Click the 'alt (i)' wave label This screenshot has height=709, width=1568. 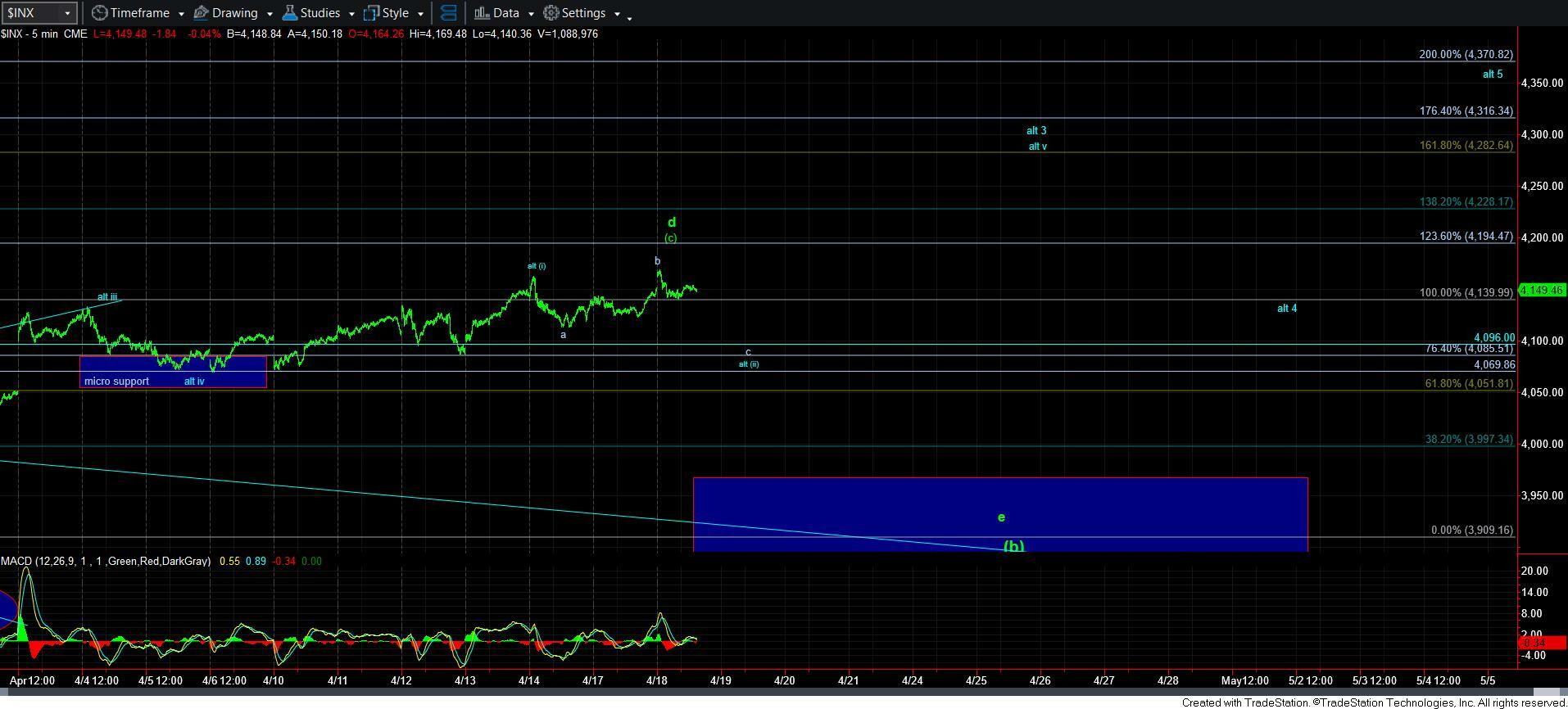(536, 266)
